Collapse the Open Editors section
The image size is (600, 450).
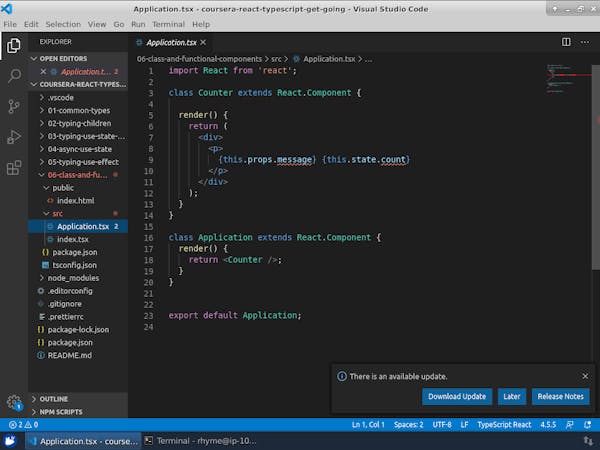tap(78, 59)
